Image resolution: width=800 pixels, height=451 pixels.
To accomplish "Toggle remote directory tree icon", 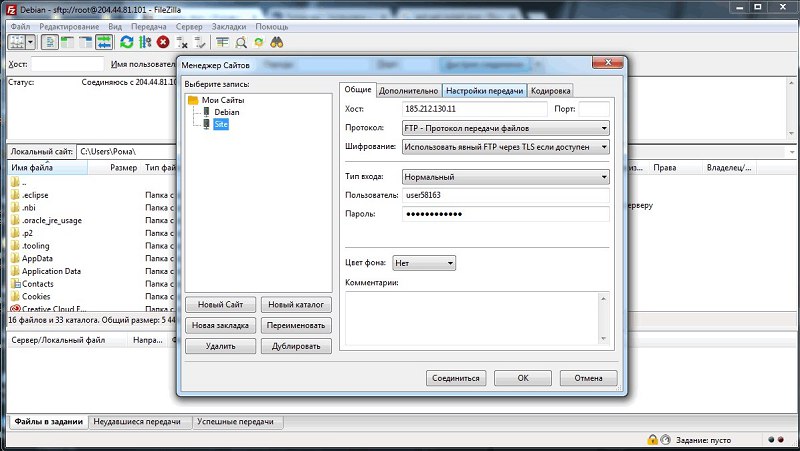I will tap(86, 42).
